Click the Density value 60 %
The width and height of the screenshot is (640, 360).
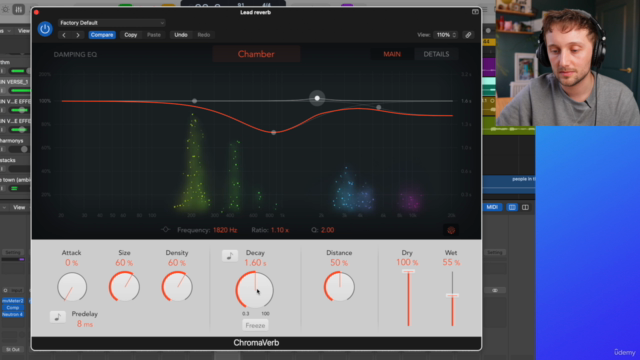(177, 263)
